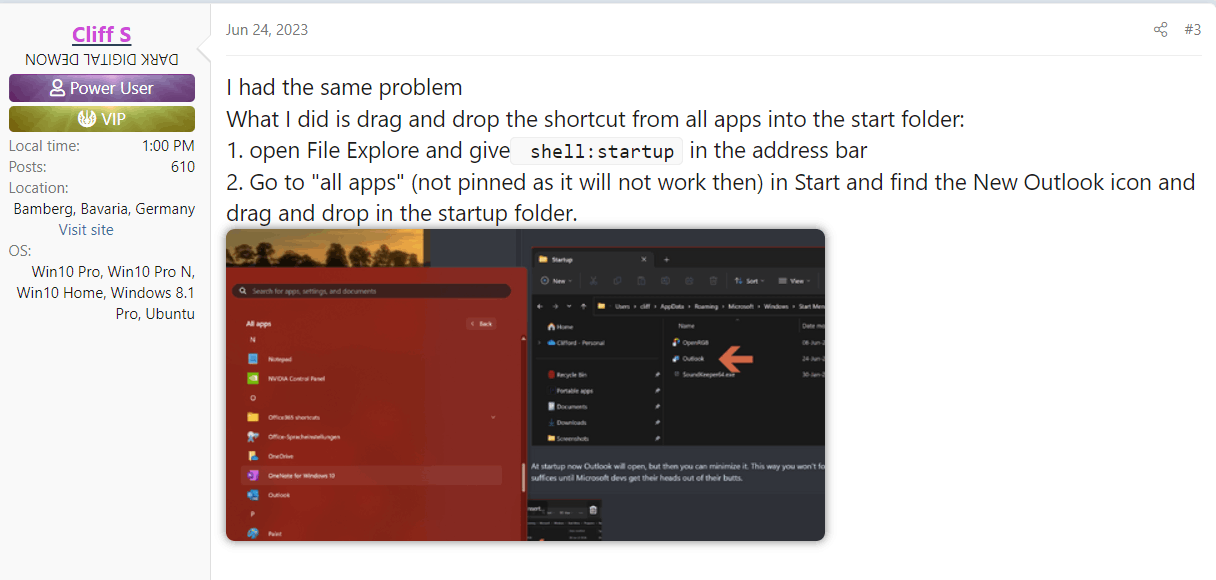Open the #3 post permalink

point(1192,30)
